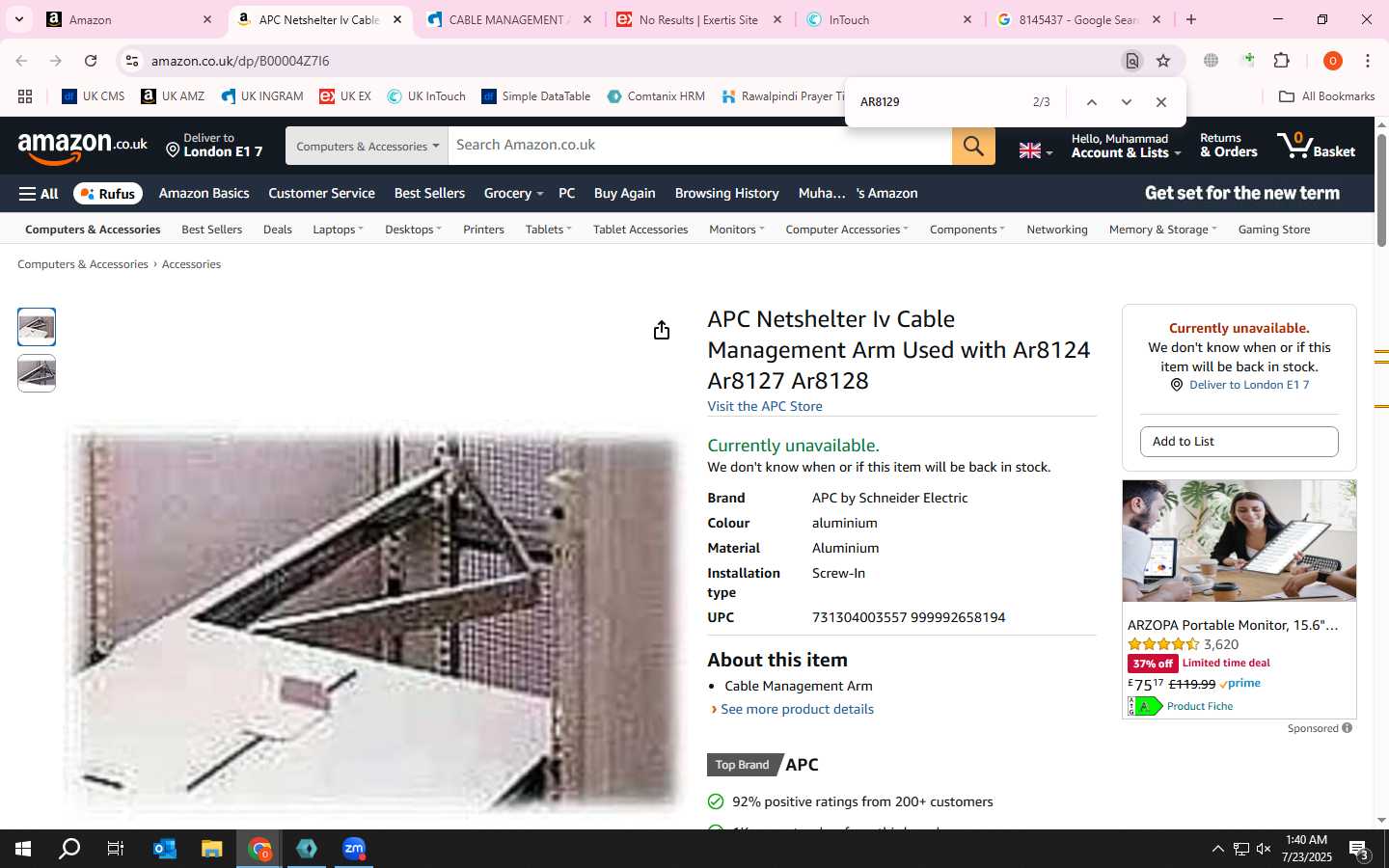Click Visit the APC Store link

(x=765, y=406)
